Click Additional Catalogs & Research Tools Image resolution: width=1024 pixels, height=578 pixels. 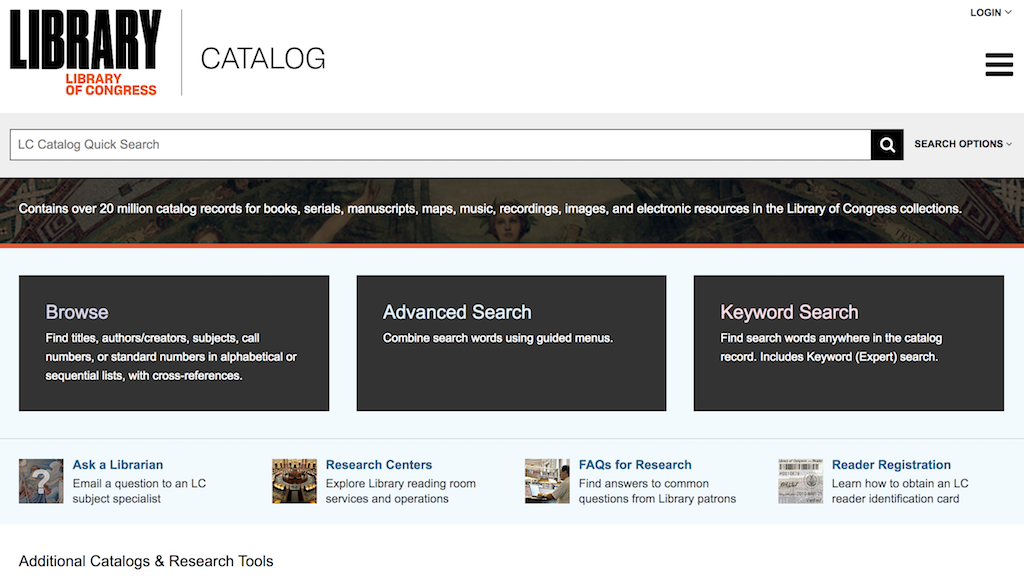coord(146,561)
